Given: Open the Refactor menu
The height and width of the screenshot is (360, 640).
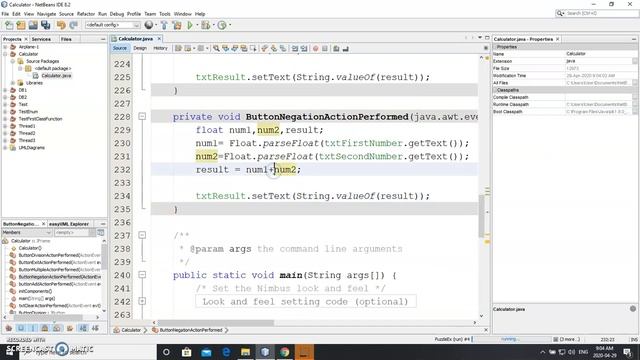Looking at the screenshot, I should (x=86, y=14).
